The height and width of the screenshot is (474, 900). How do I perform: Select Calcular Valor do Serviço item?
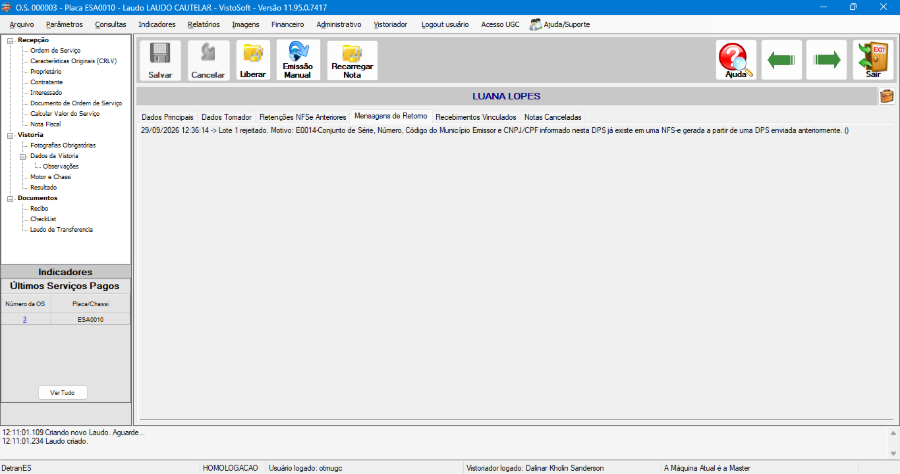coord(65,114)
